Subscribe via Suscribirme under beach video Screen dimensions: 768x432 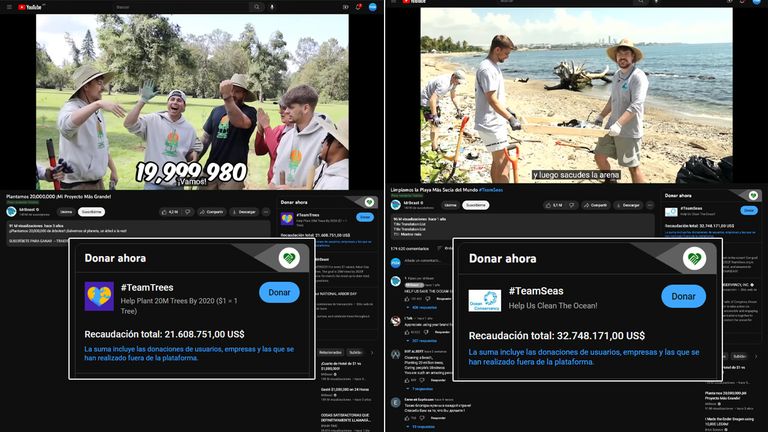(476, 205)
